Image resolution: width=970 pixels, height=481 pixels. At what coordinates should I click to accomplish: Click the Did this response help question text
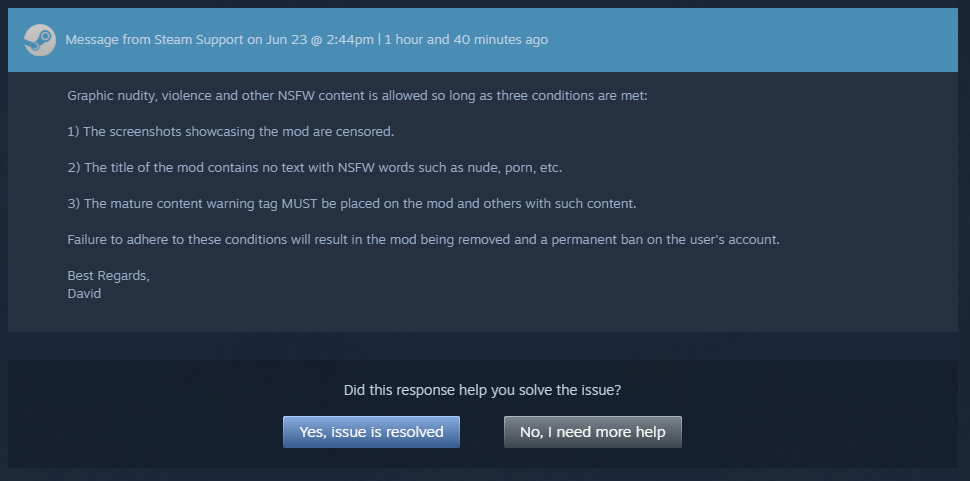tap(489, 389)
